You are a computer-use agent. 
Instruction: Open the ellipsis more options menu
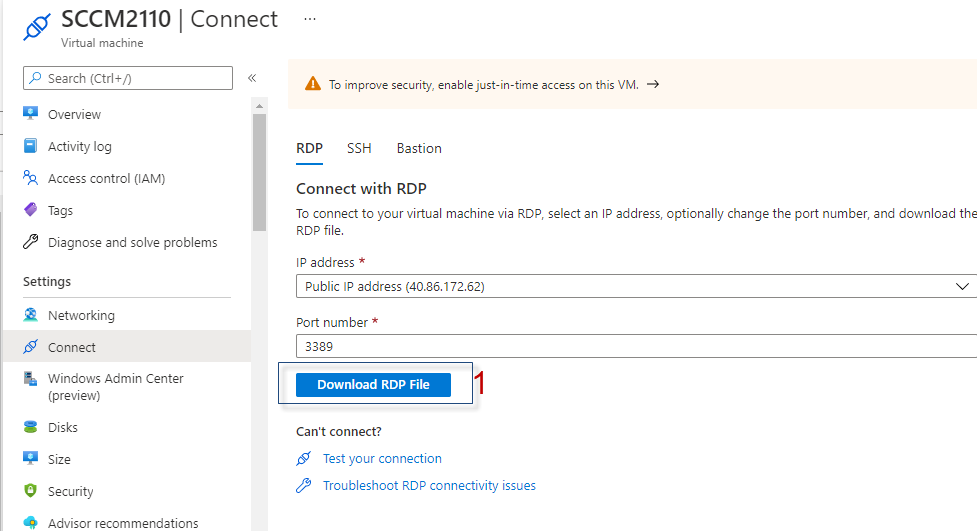coord(310,19)
